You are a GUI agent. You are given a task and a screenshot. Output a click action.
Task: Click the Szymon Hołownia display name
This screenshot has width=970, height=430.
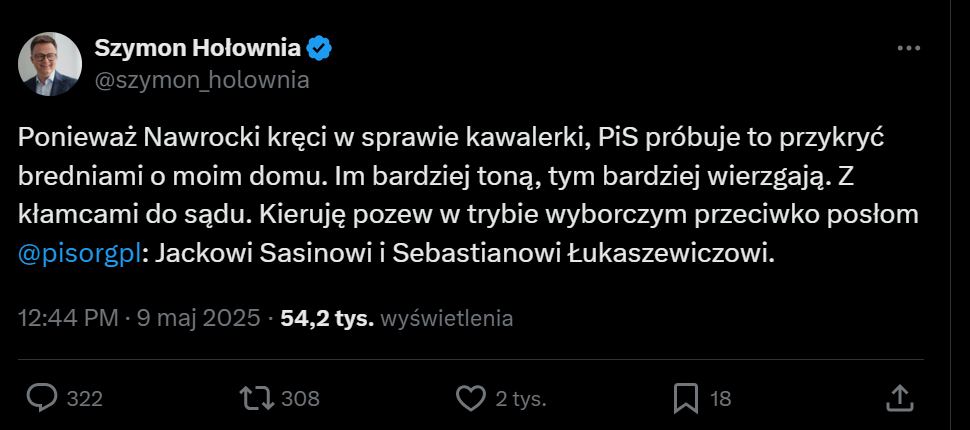[197, 48]
